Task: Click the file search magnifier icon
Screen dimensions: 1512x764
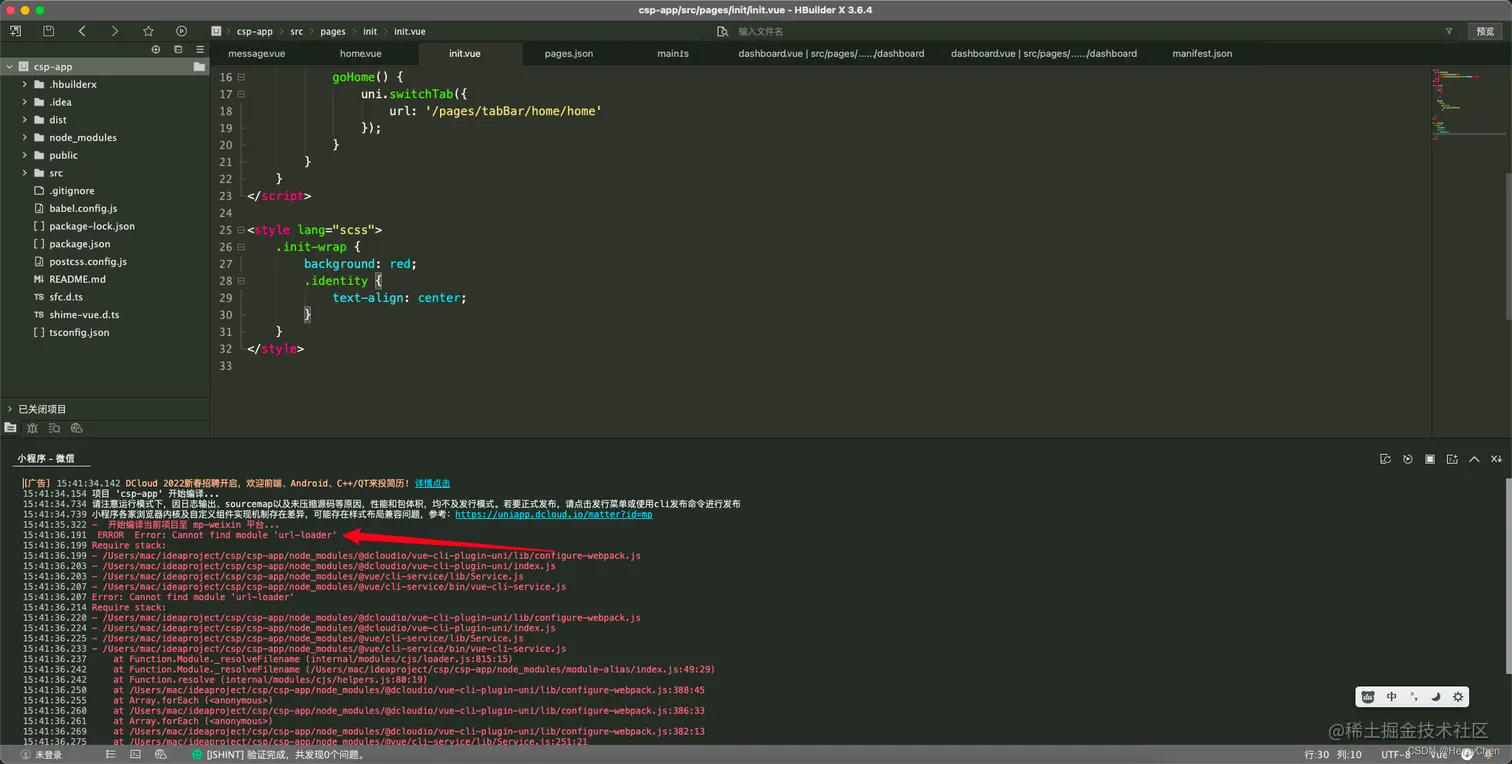Action: point(723,31)
